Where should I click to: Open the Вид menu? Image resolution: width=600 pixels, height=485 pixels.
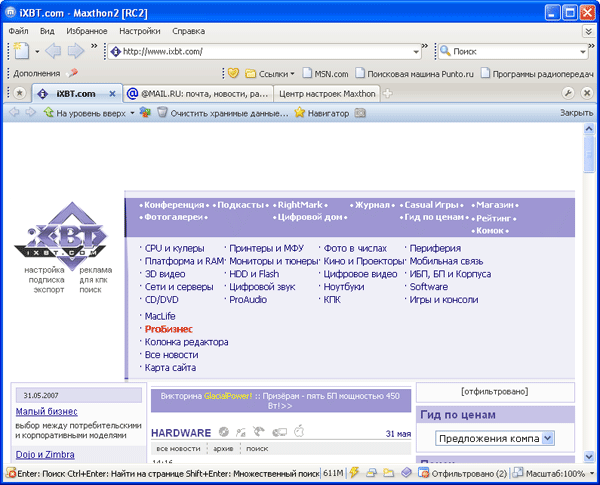click(47, 31)
